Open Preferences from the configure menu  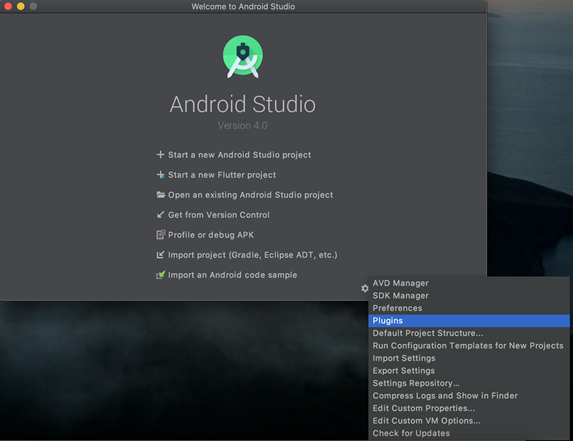click(x=469, y=308)
